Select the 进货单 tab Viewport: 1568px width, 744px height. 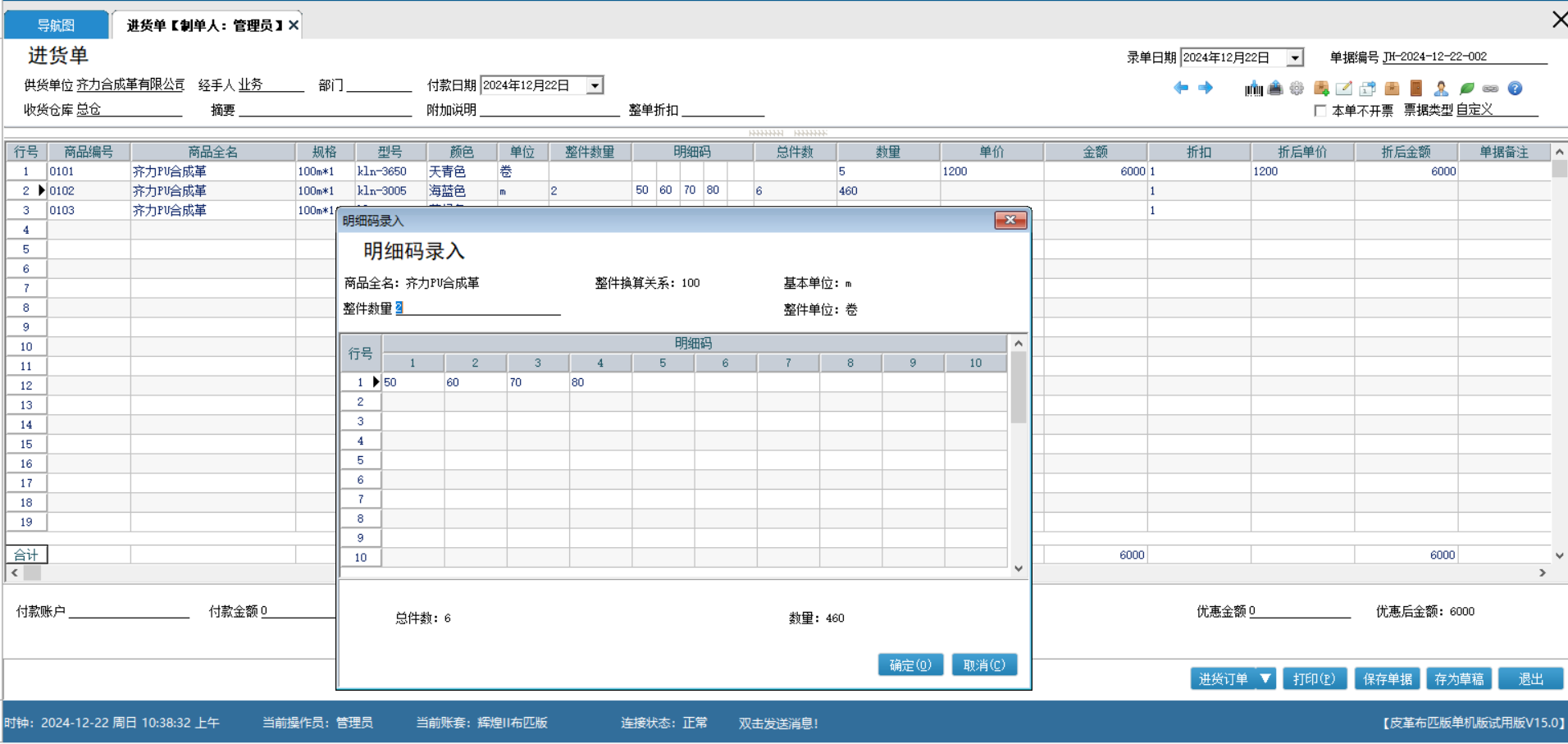[203, 25]
